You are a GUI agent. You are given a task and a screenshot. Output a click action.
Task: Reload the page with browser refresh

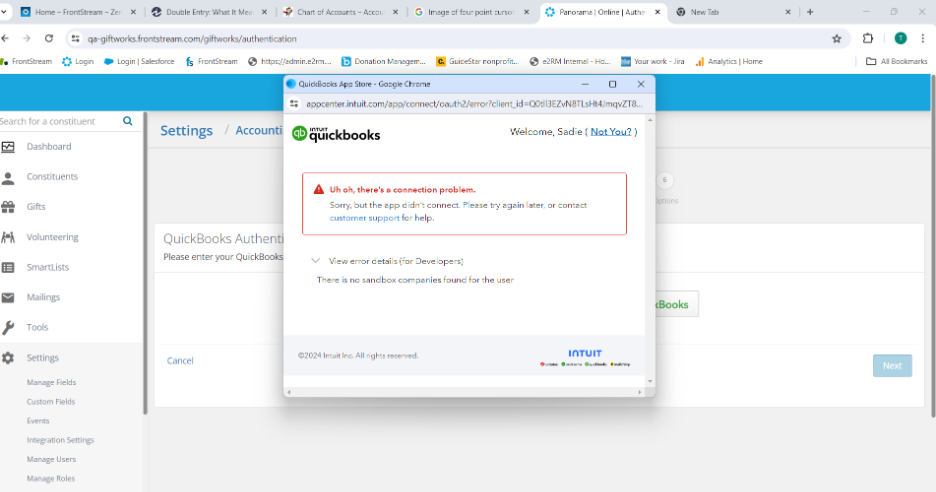click(x=49, y=38)
